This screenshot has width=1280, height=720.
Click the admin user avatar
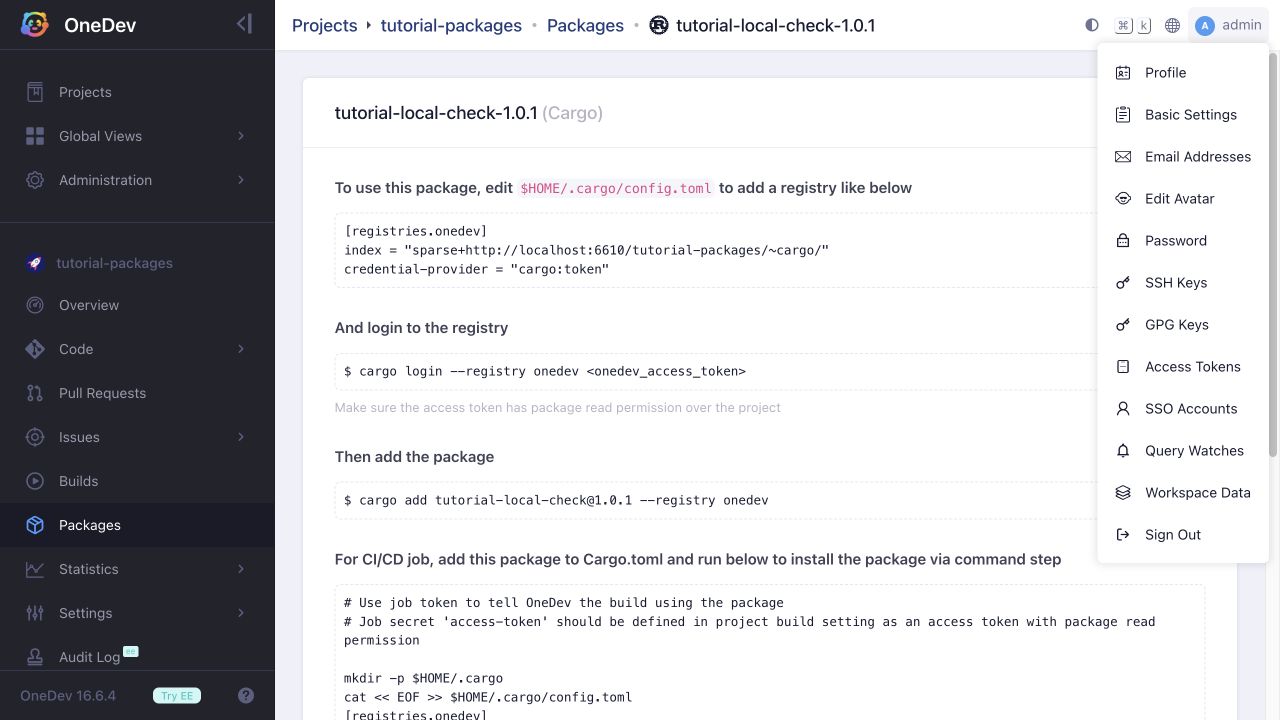click(1205, 25)
